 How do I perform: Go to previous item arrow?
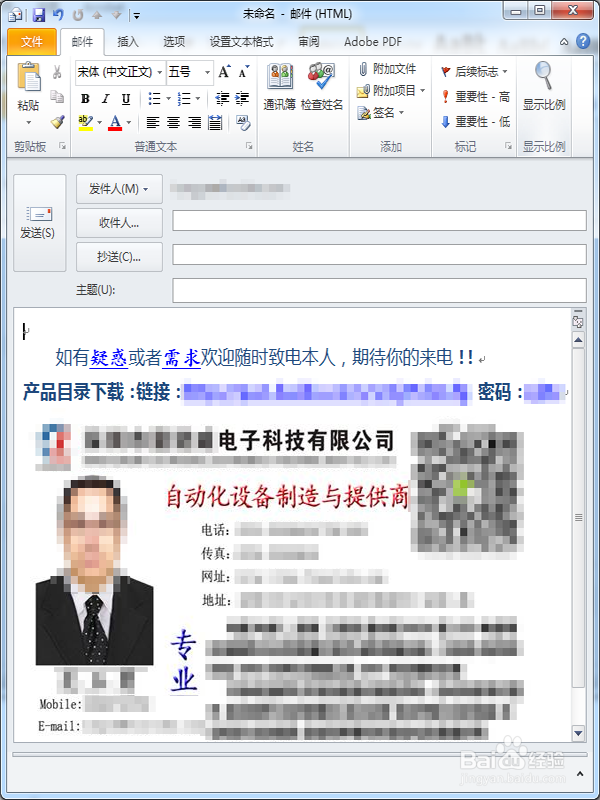click(x=97, y=15)
